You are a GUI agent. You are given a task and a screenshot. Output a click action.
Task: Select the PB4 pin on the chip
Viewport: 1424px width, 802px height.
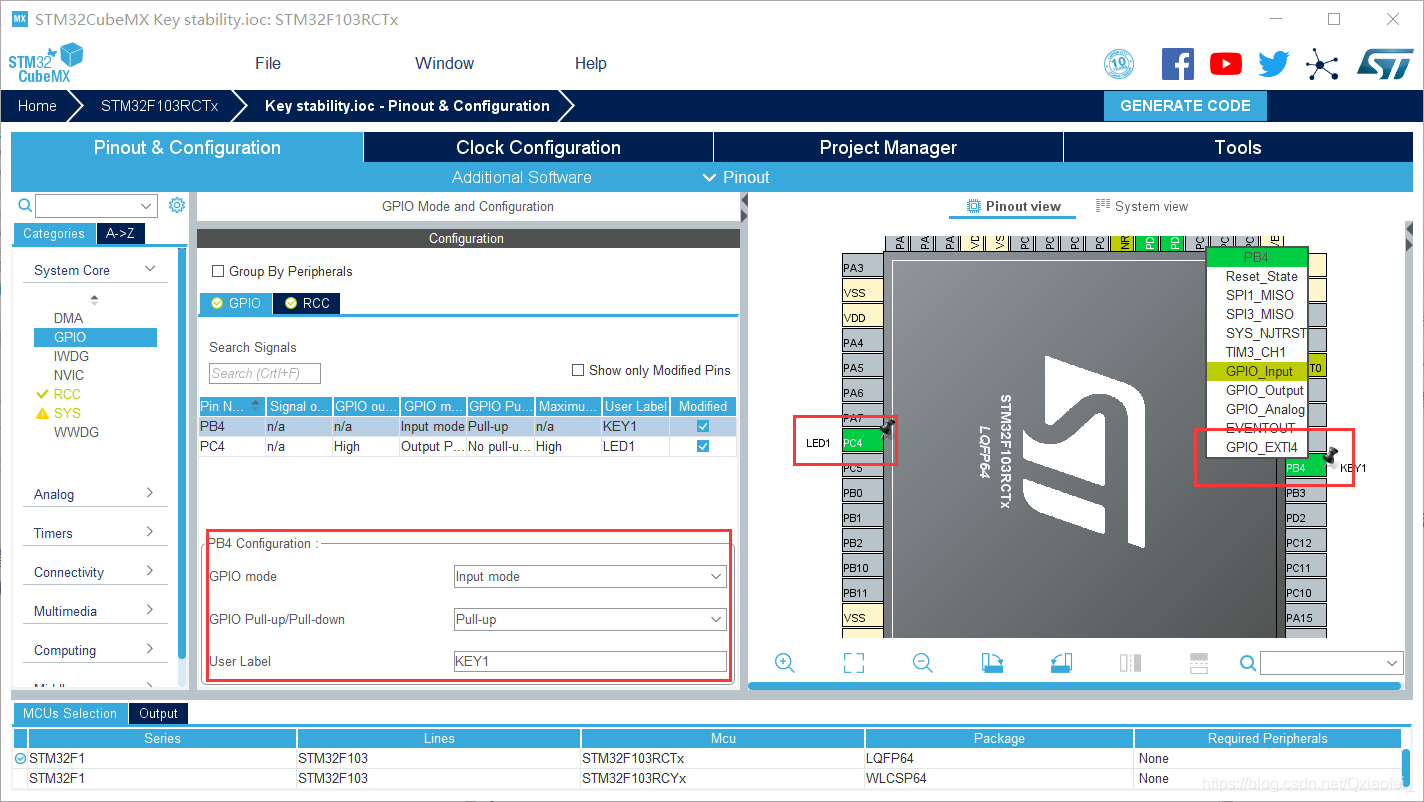(1305, 468)
